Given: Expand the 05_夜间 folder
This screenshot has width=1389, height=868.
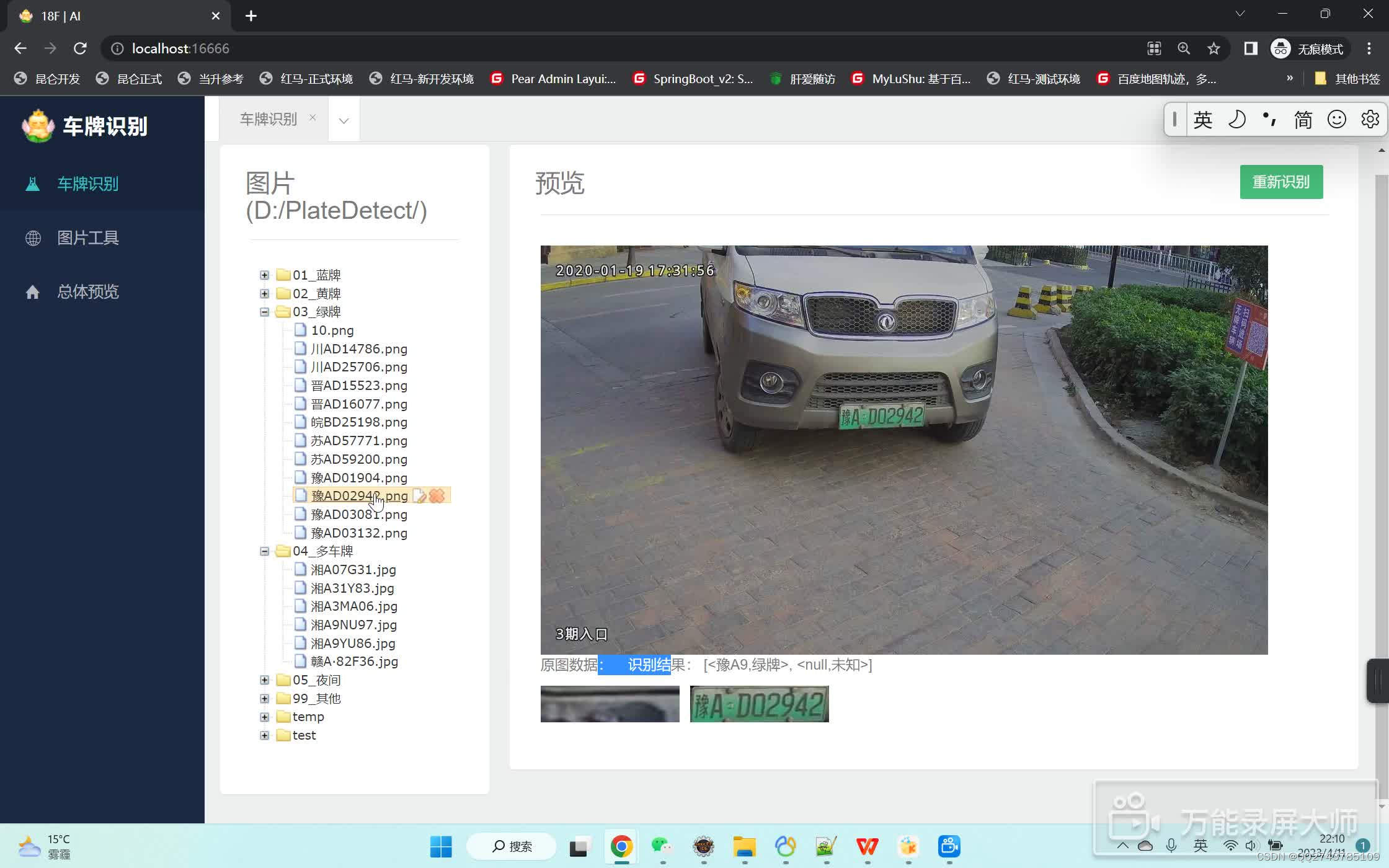Looking at the screenshot, I should (x=265, y=680).
